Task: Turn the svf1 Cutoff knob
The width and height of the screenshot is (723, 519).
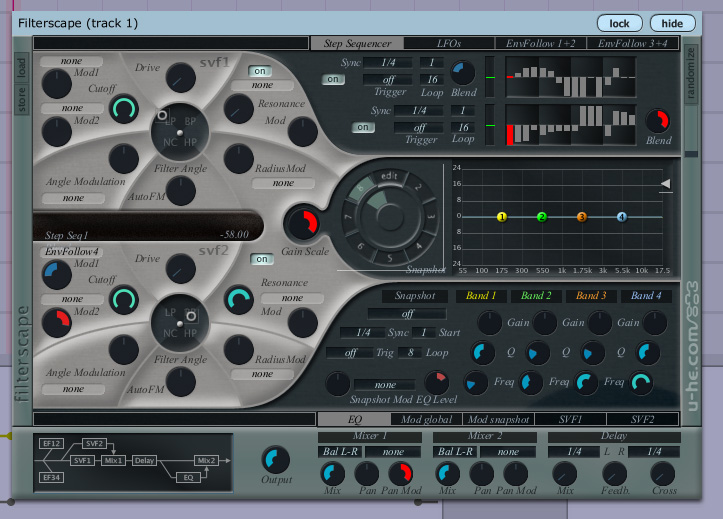Action: 124,109
